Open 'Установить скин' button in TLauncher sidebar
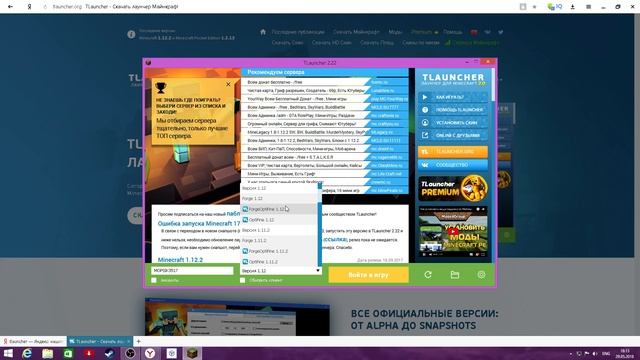The height and width of the screenshot is (360, 640). pos(453,122)
